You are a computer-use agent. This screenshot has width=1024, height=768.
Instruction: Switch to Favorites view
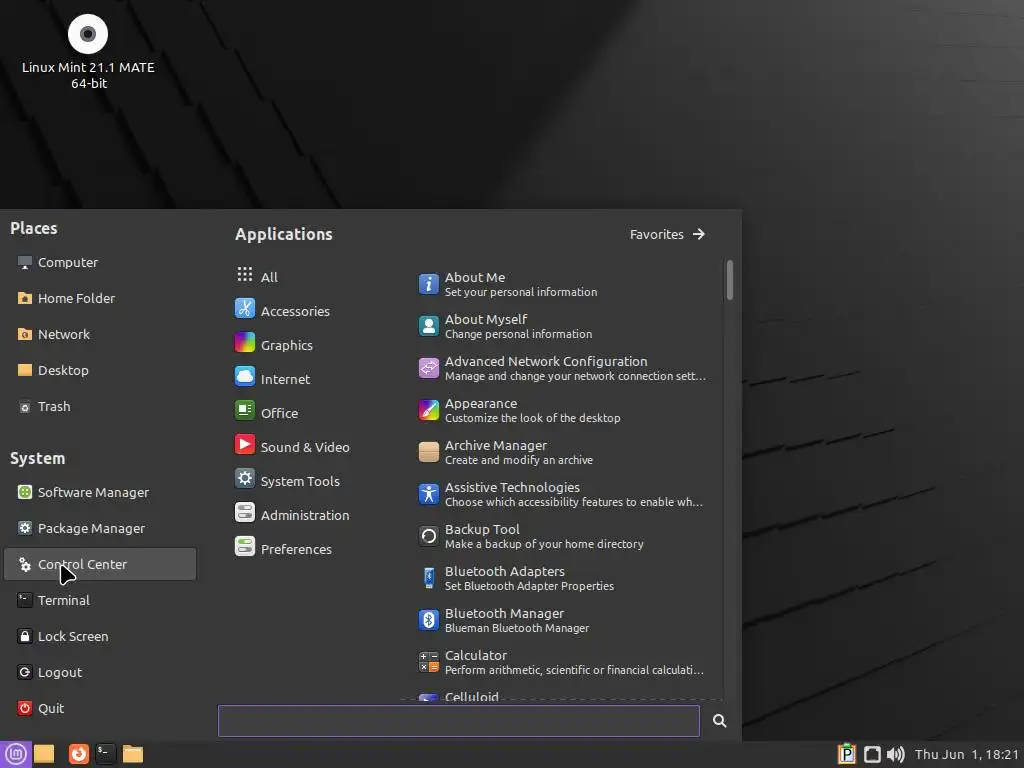pos(667,234)
